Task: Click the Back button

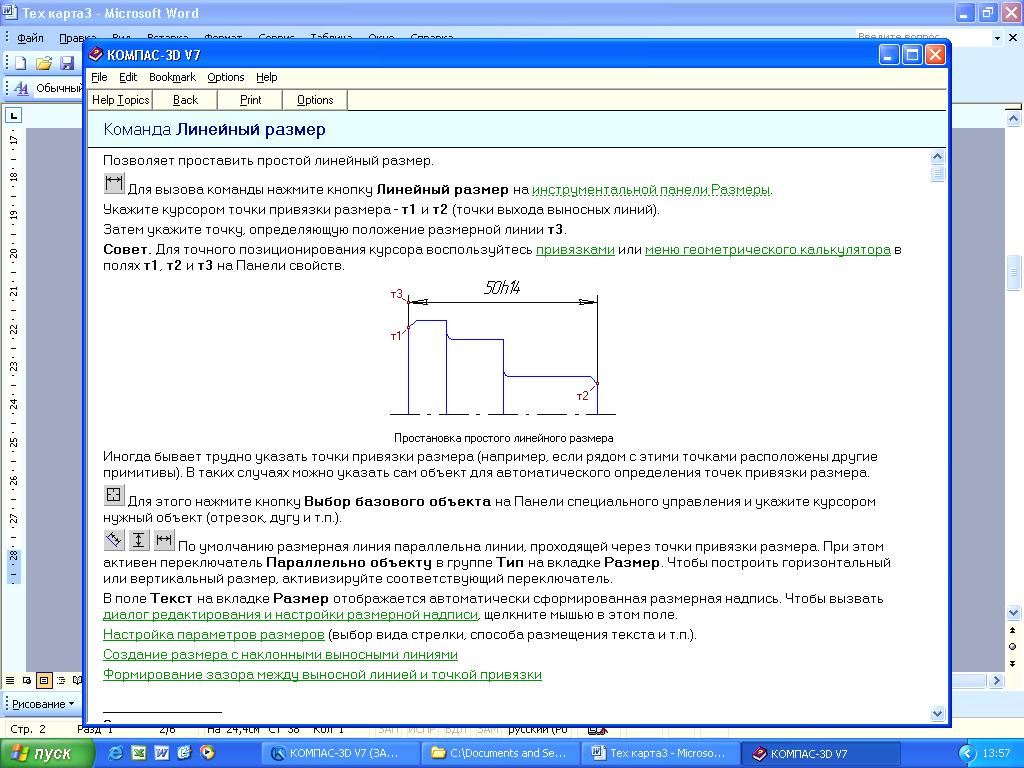Action: [x=185, y=100]
